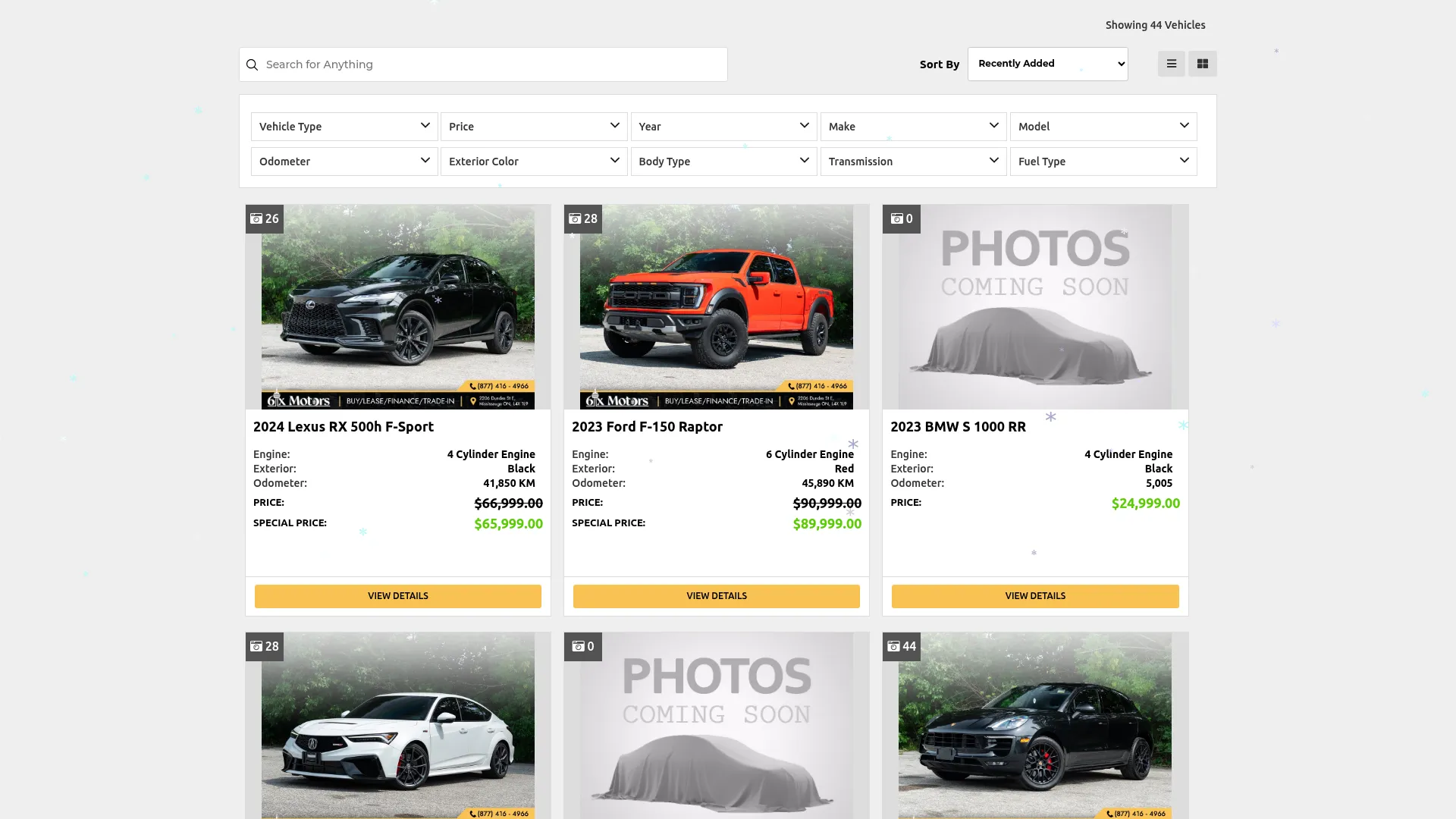Expand the Price filter

point(534,127)
